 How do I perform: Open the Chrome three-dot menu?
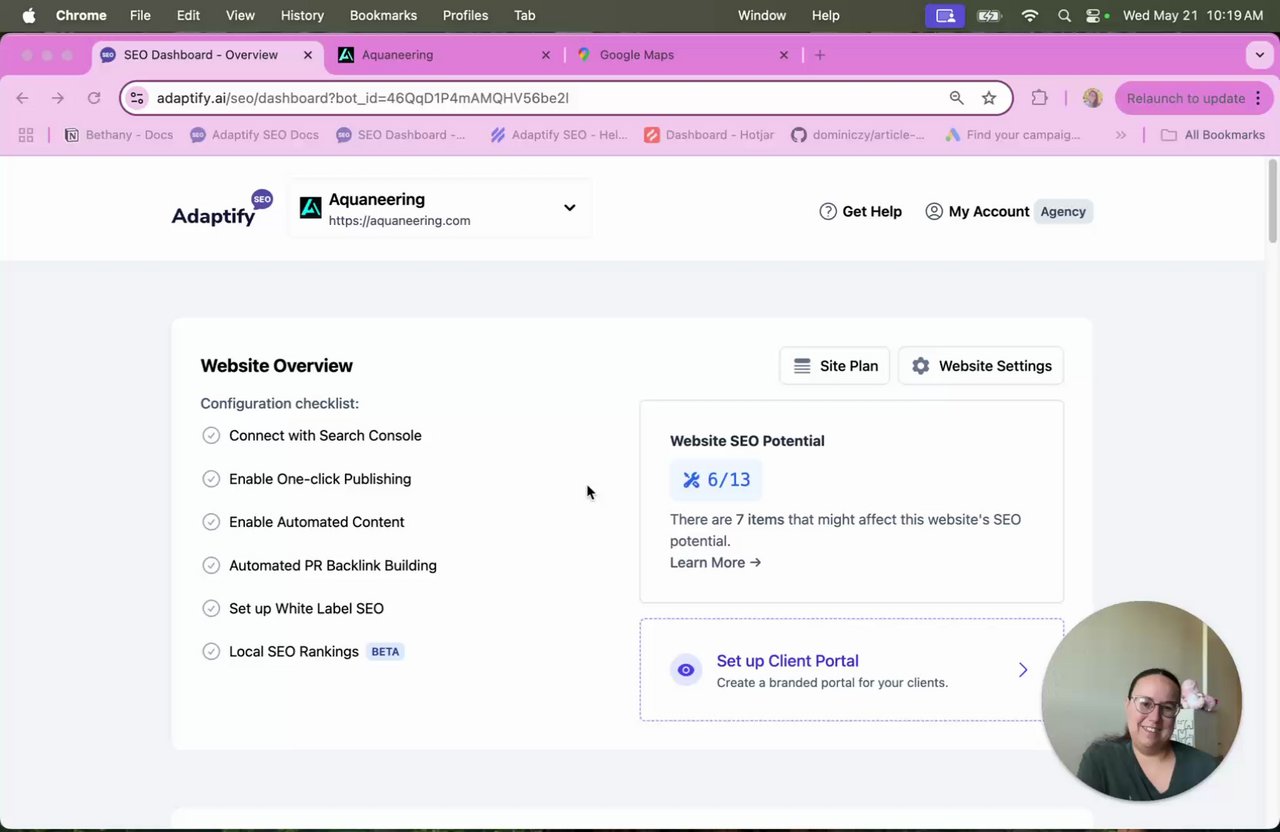coord(1259,98)
